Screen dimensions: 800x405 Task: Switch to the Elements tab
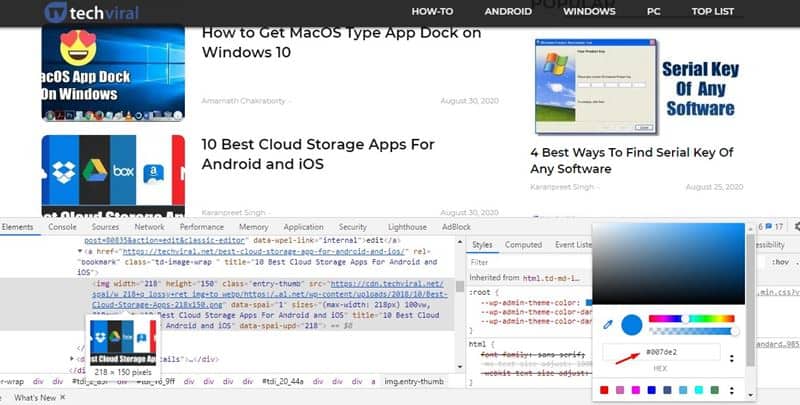(x=17, y=227)
